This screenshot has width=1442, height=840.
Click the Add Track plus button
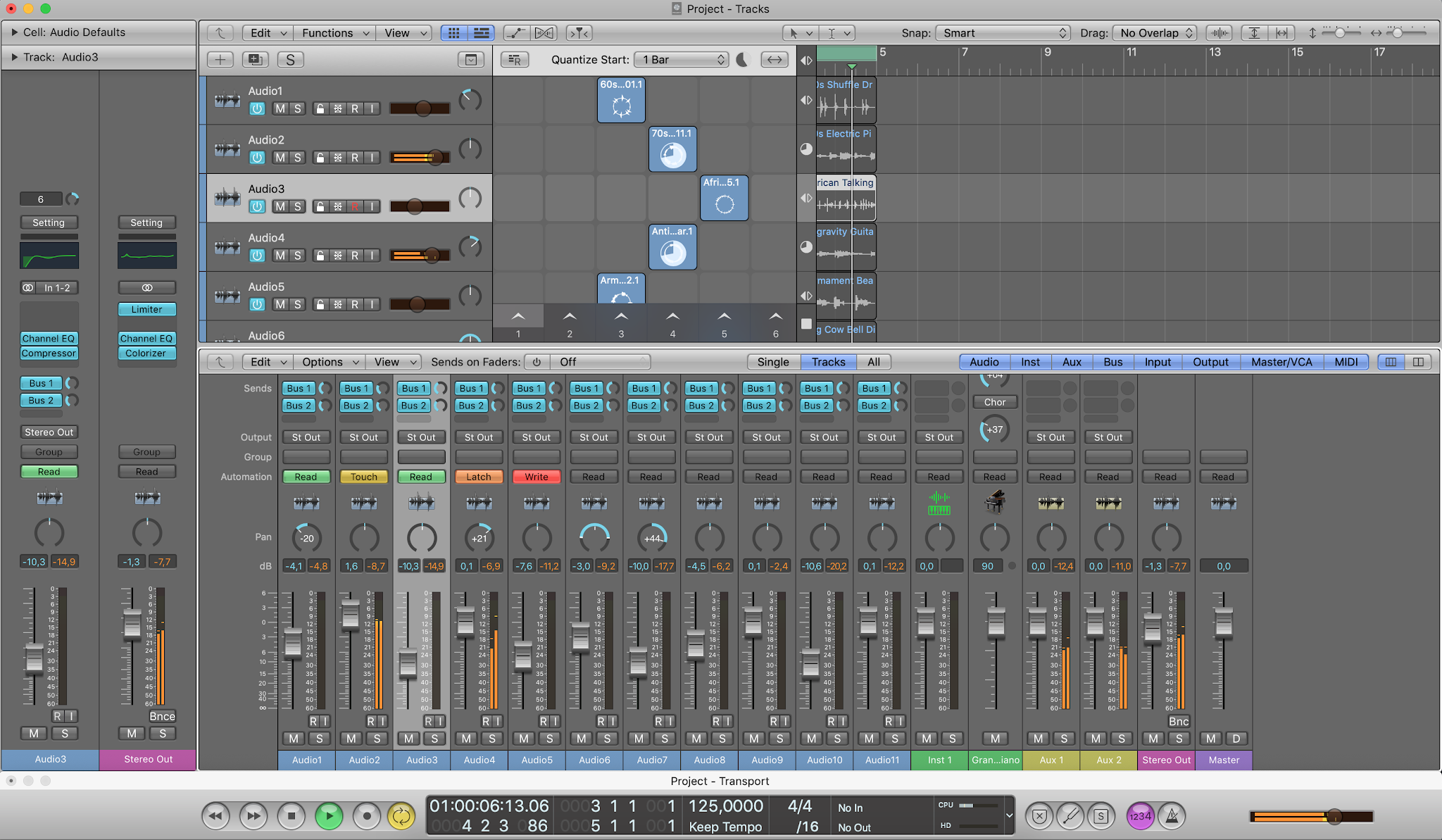(x=220, y=60)
